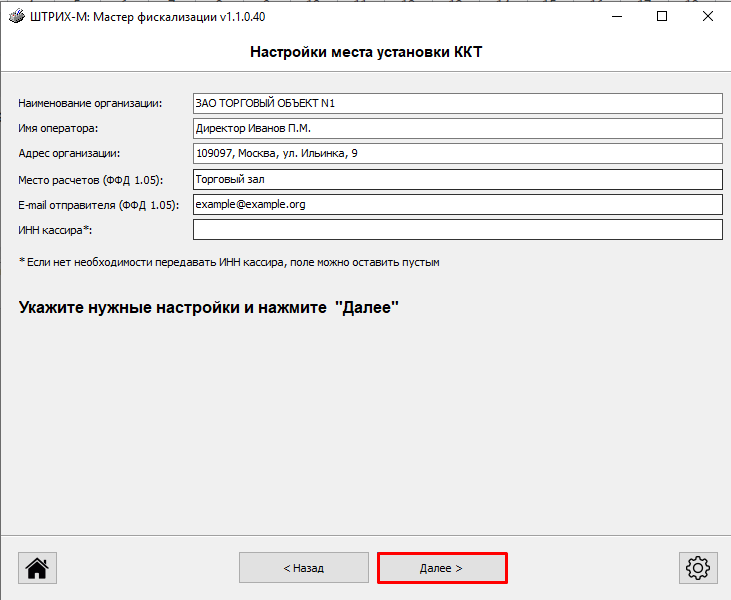Click the footnote about leaving ИНН кассира empty
Viewport: 731px width, 600px height.
[229, 262]
